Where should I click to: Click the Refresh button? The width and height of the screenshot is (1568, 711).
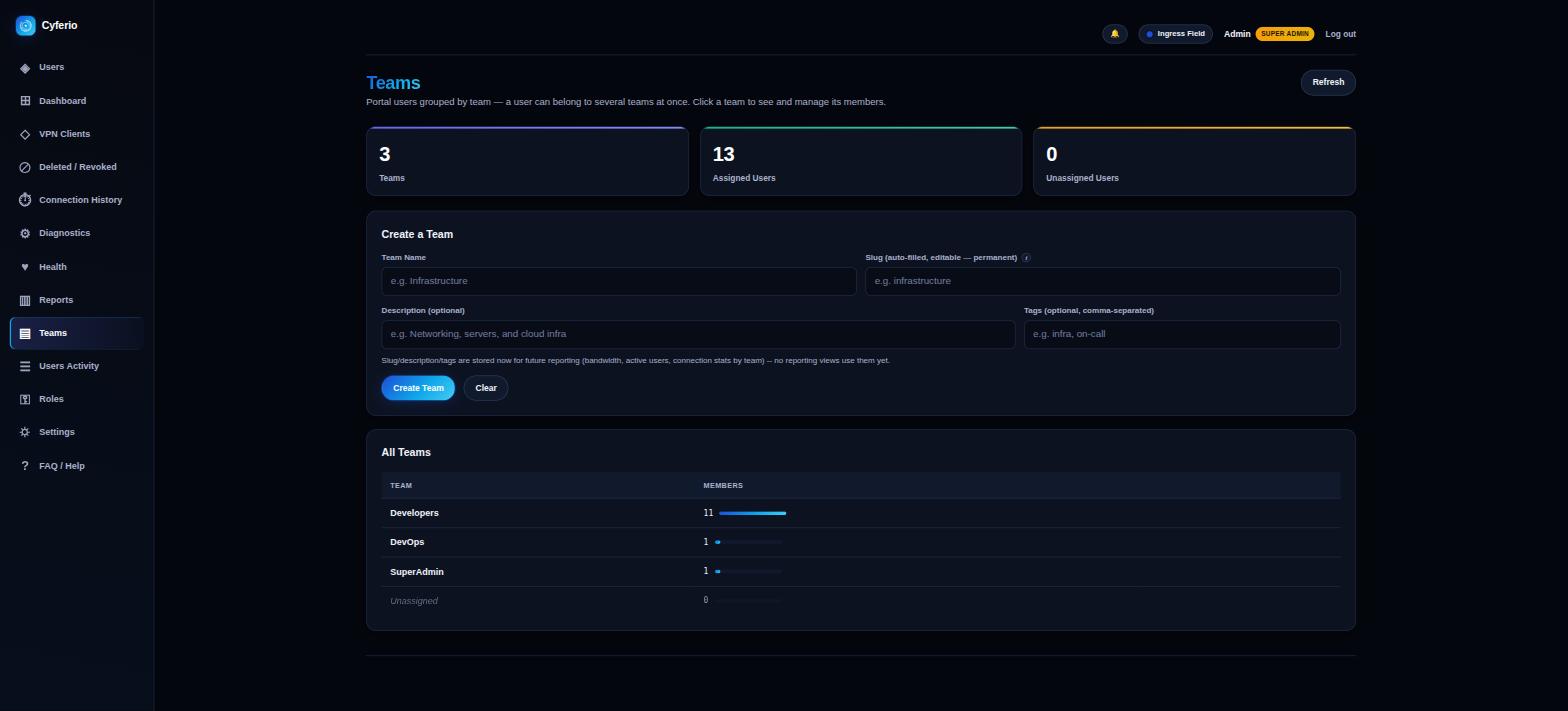point(1328,82)
